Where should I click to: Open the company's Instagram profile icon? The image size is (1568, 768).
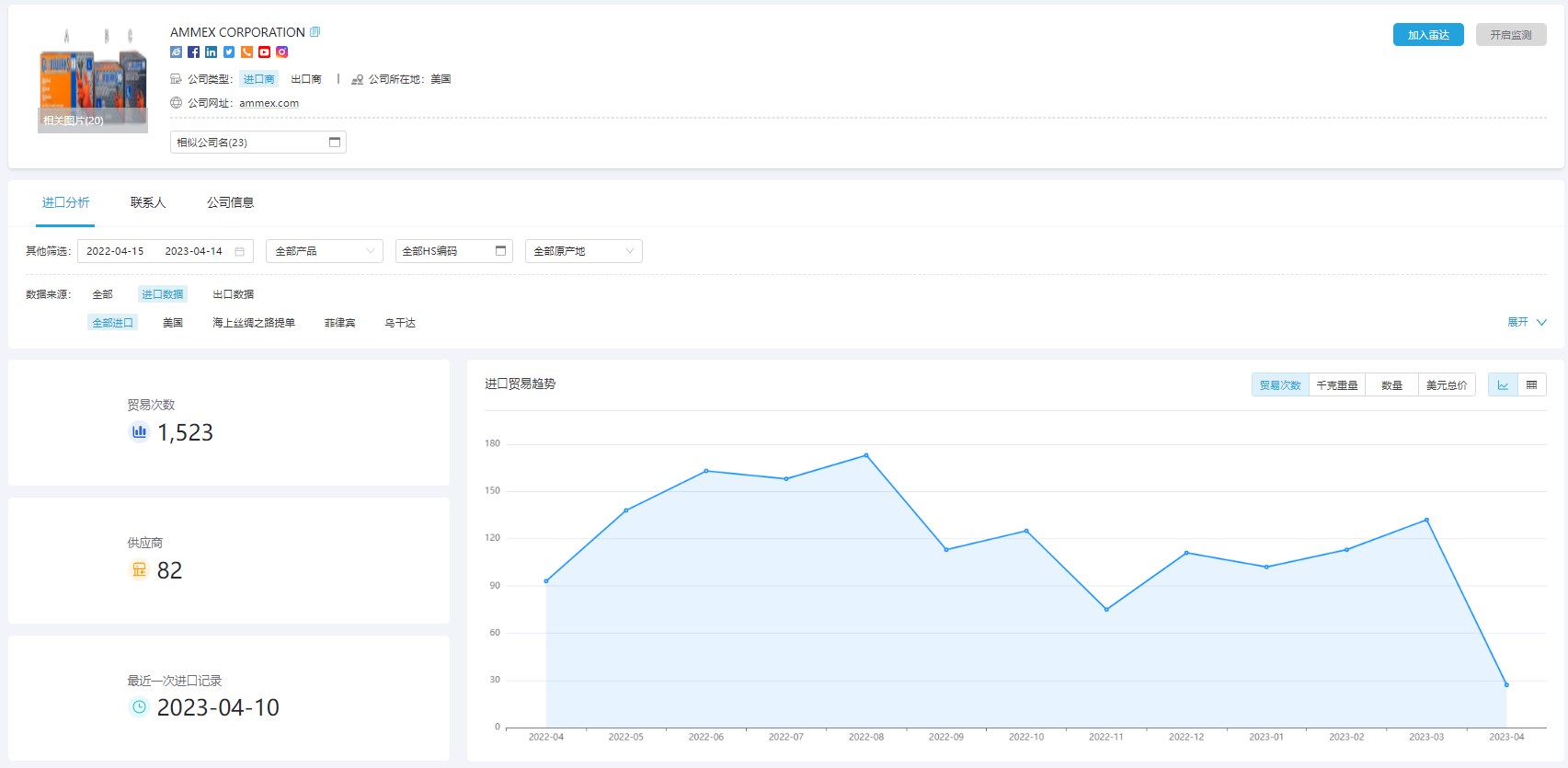(x=282, y=52)
